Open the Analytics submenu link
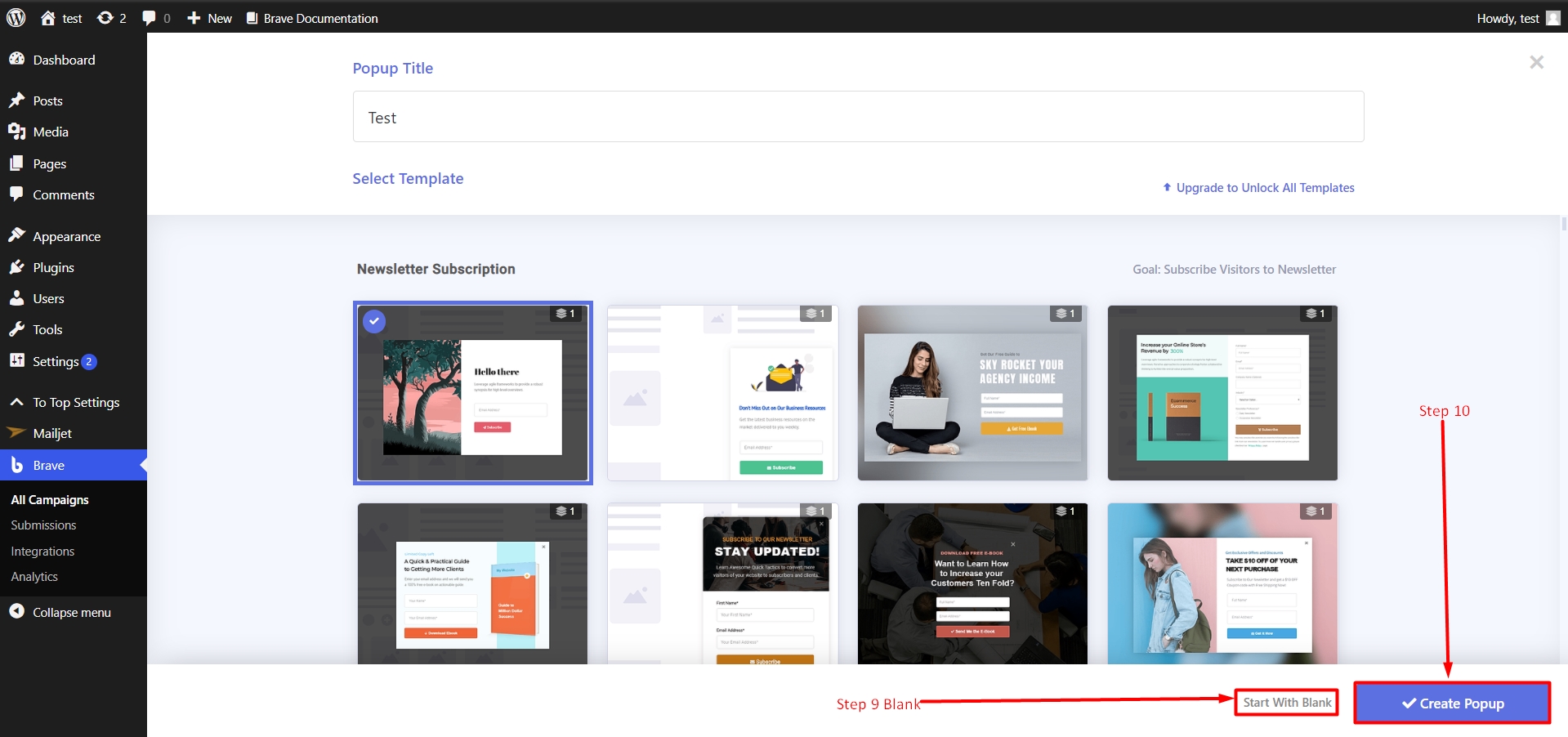 (34, 577)
